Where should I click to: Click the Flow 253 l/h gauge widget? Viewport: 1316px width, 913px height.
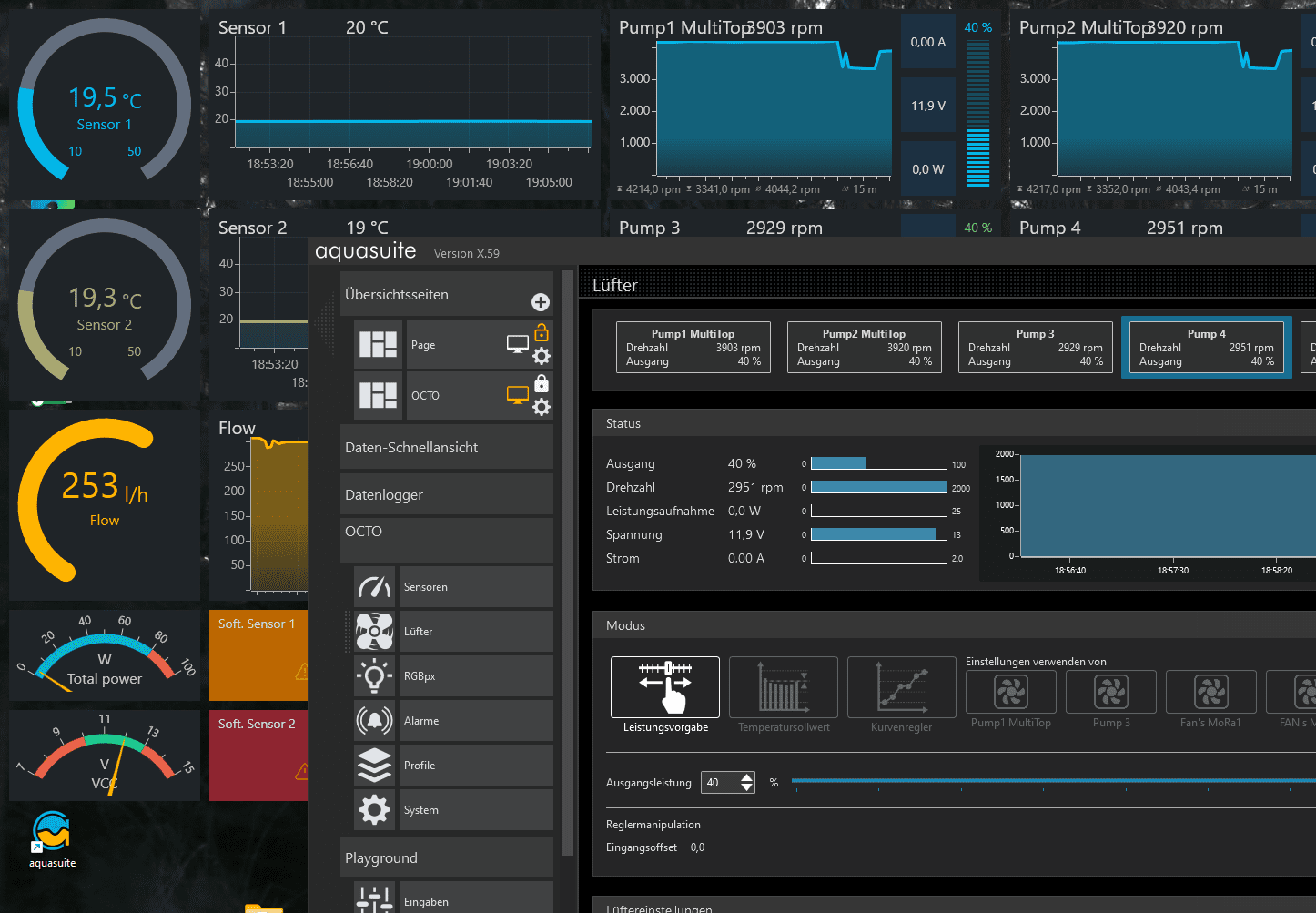[x=105, y=505]
